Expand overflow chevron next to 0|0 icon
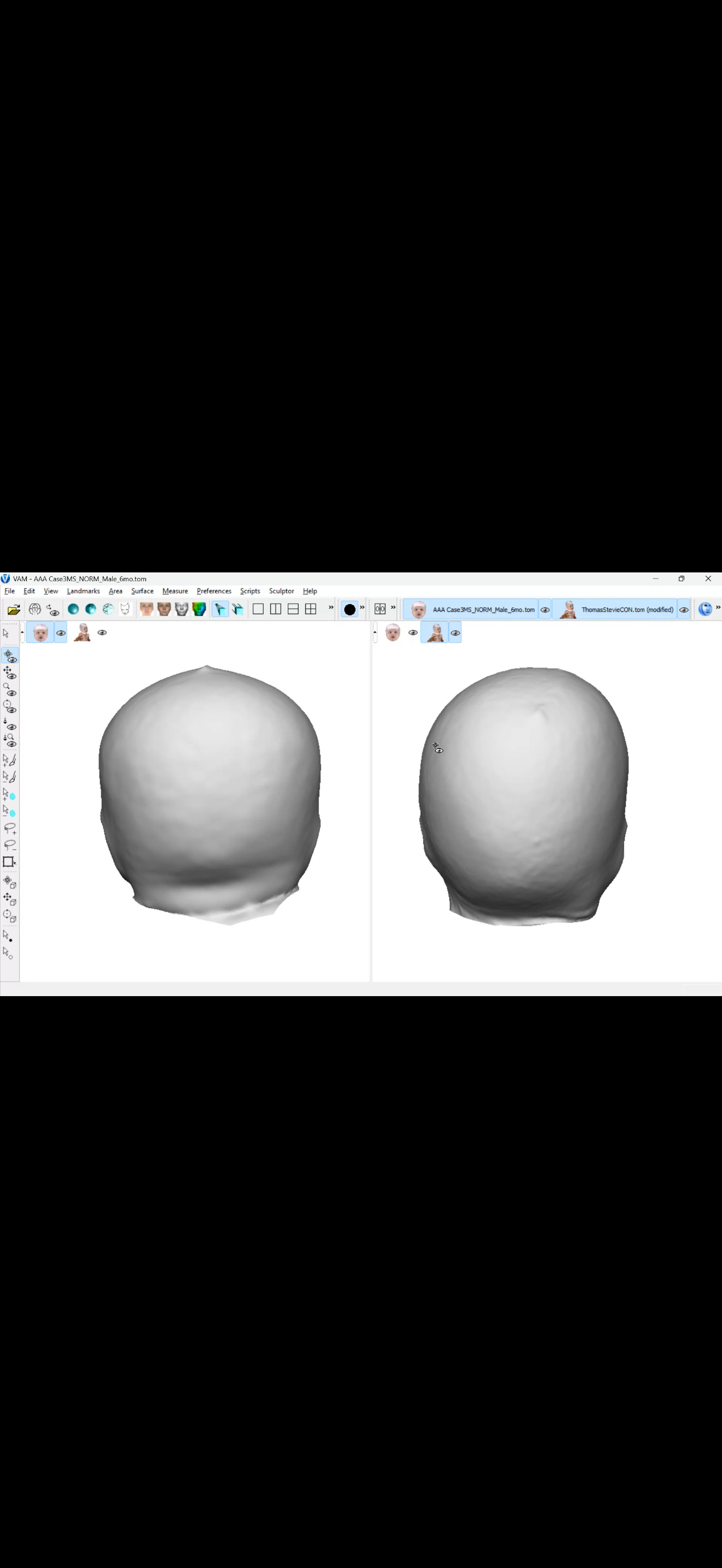The height and width of the screenshot is (1568, 722). point(393,607)
